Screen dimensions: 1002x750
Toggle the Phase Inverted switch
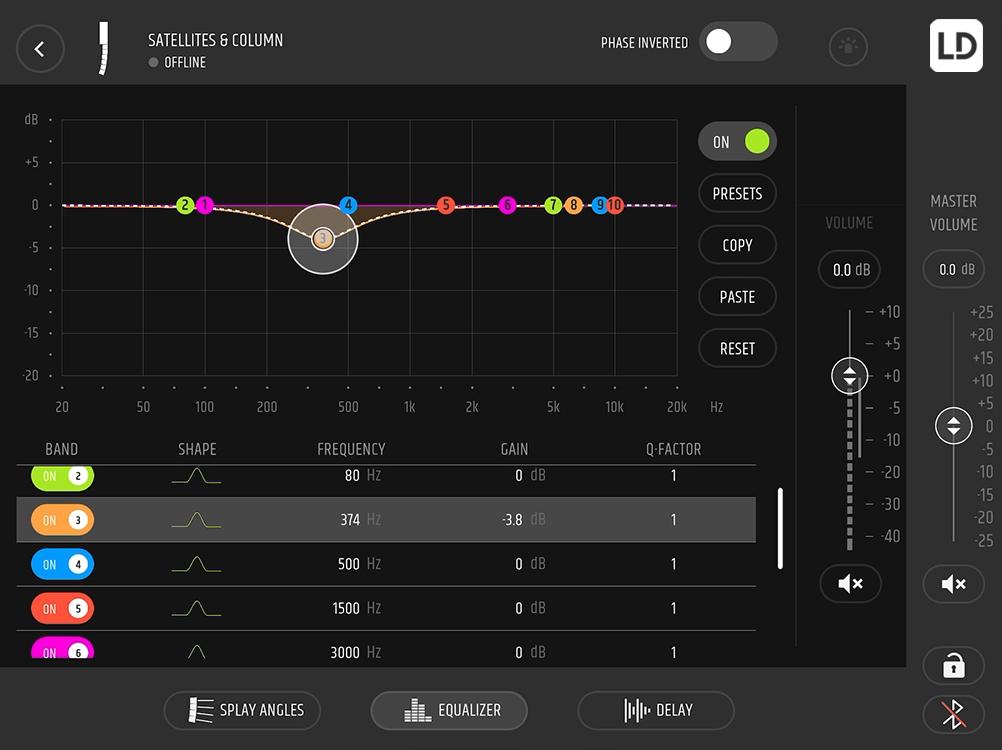tap(738, 41)
